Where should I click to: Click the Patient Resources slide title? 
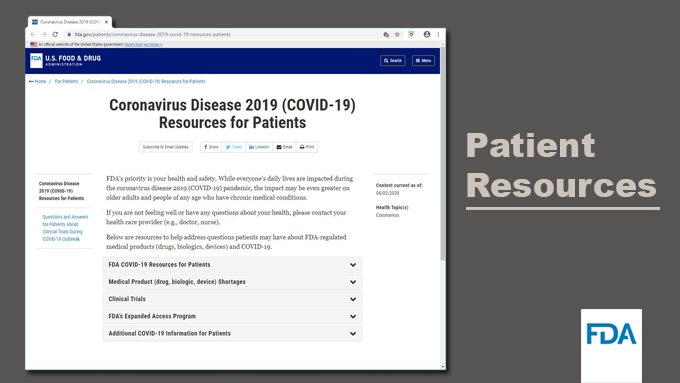(561, 165)
